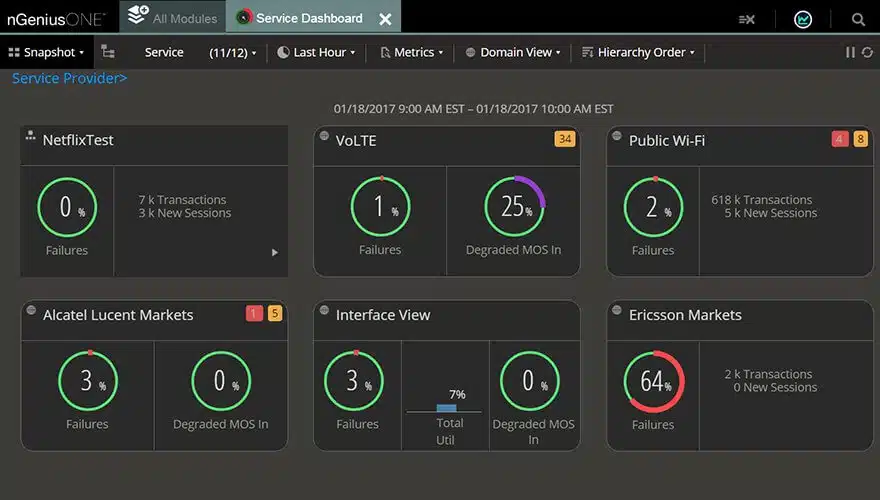Click Alcatel Lucent Markets orange 5 badge
The width and height of the screenshot is (880, 500).
(274, 313)
